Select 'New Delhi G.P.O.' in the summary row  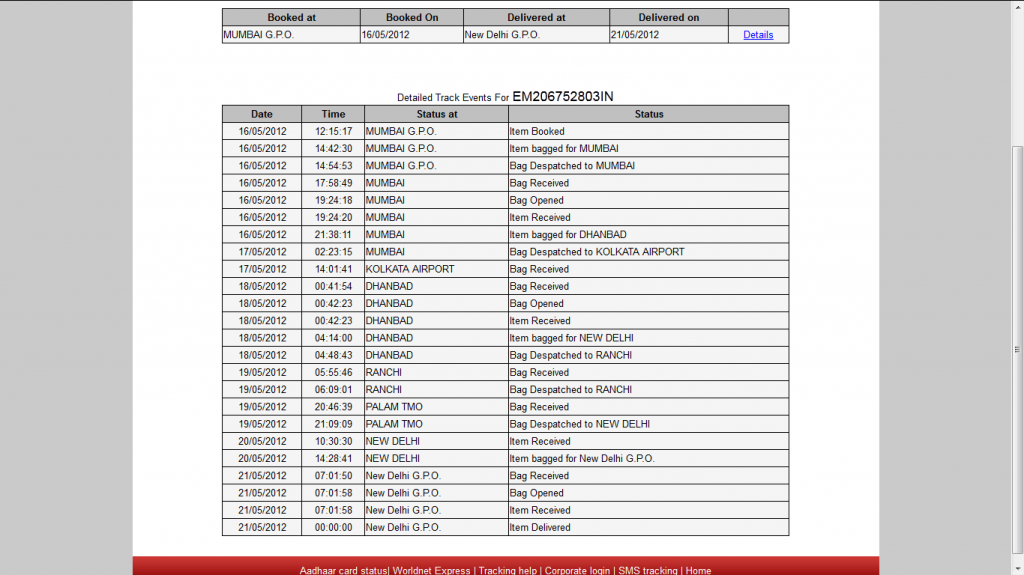click(x=536, y=35)
